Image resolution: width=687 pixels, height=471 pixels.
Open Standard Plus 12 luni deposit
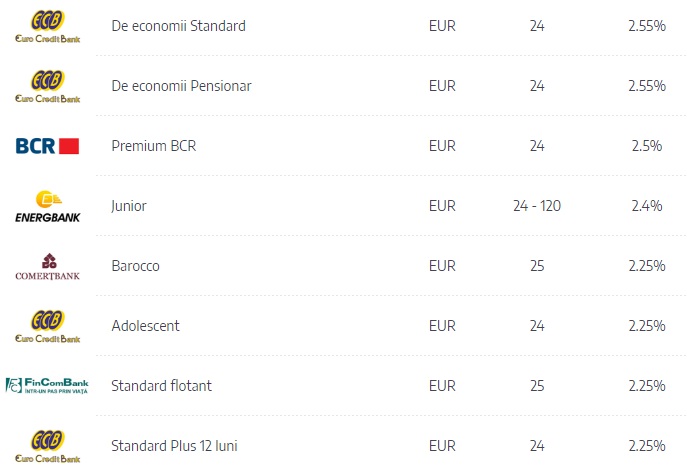[174, 446]
